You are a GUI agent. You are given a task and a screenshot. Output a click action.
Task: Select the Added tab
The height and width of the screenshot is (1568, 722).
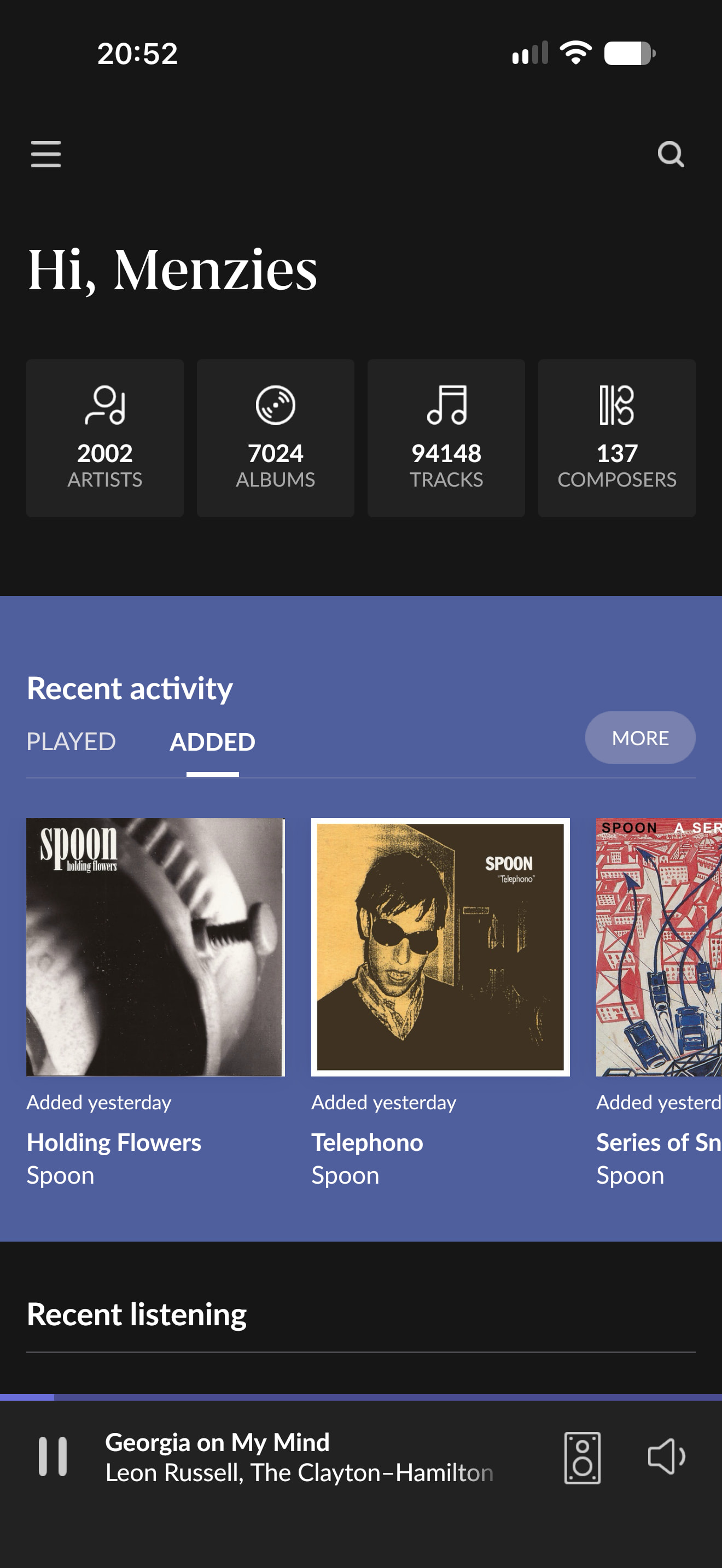[x=212, y=741]
